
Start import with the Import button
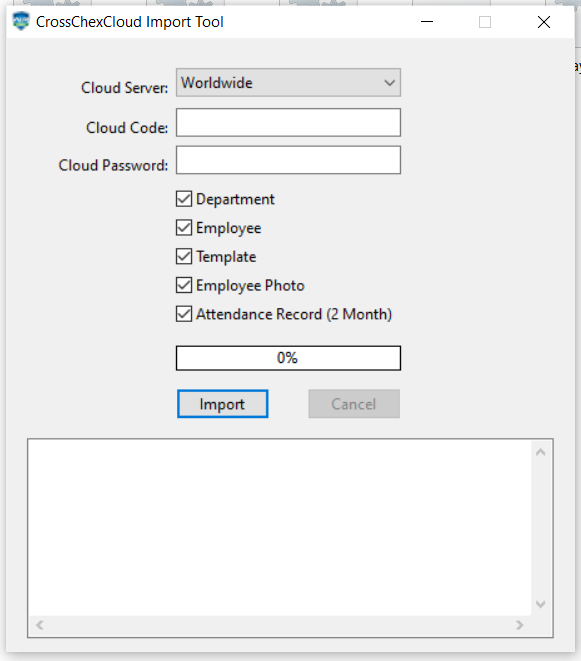tap(223, 404)
